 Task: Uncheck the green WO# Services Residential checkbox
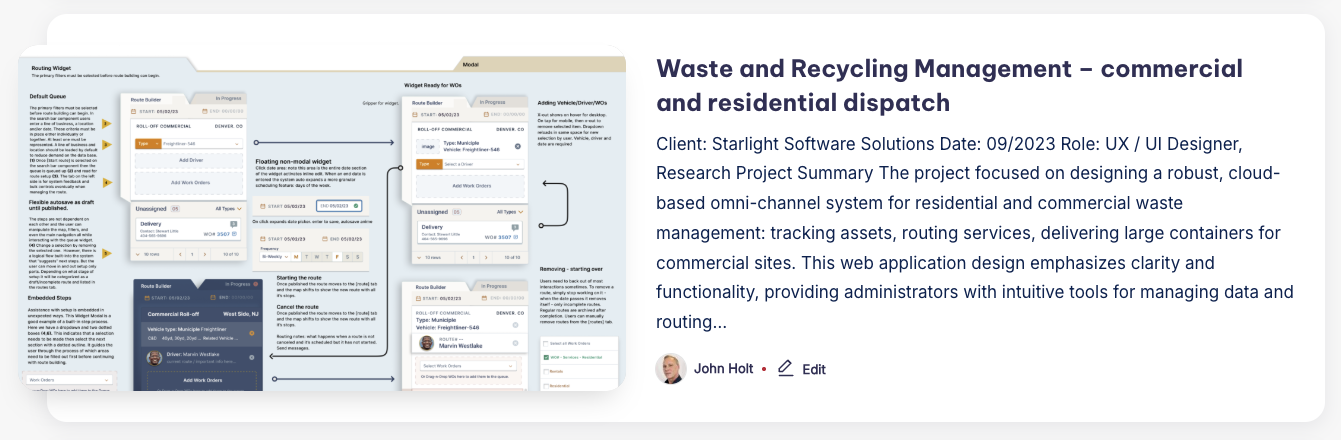click(x=545, y=355)
